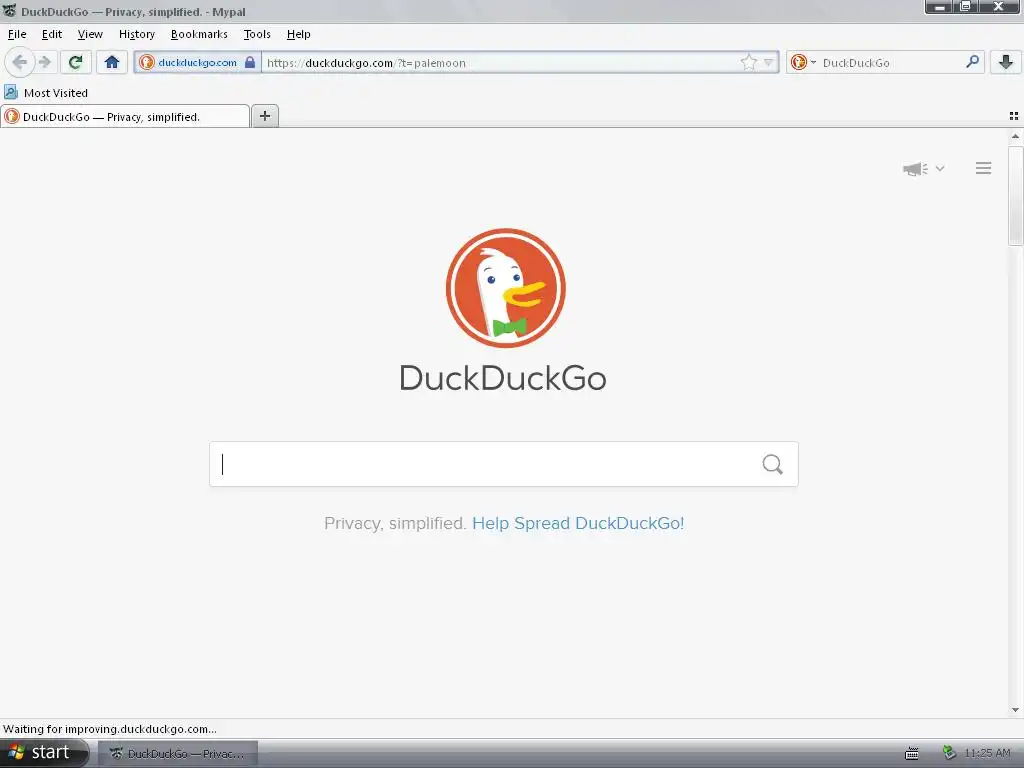The height and width of the screenshot is (768, 1024).
Task: Open the View menu
Action: coord(90,35)
